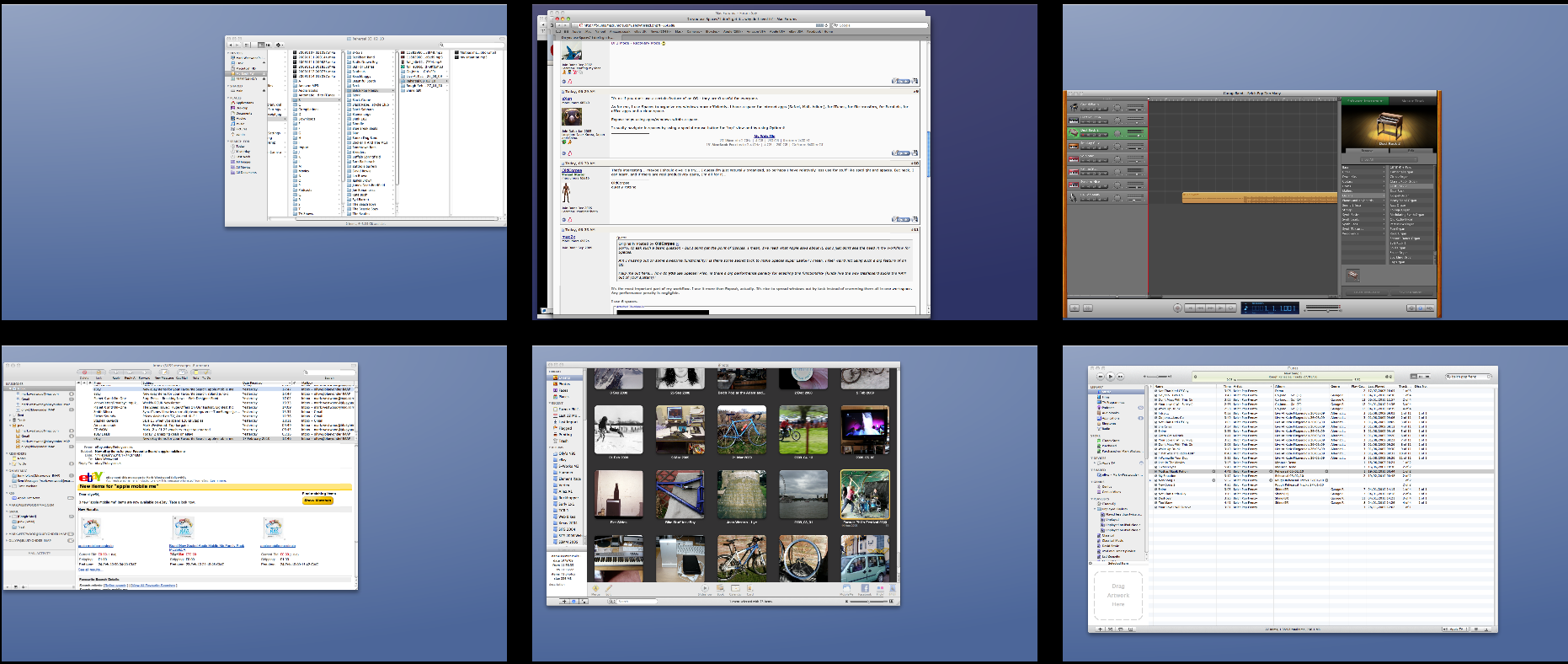The image size is (1568, 664).
Task: Click the instrument icon button below the GarageBand instrument list
Action: coord(1352,275)
